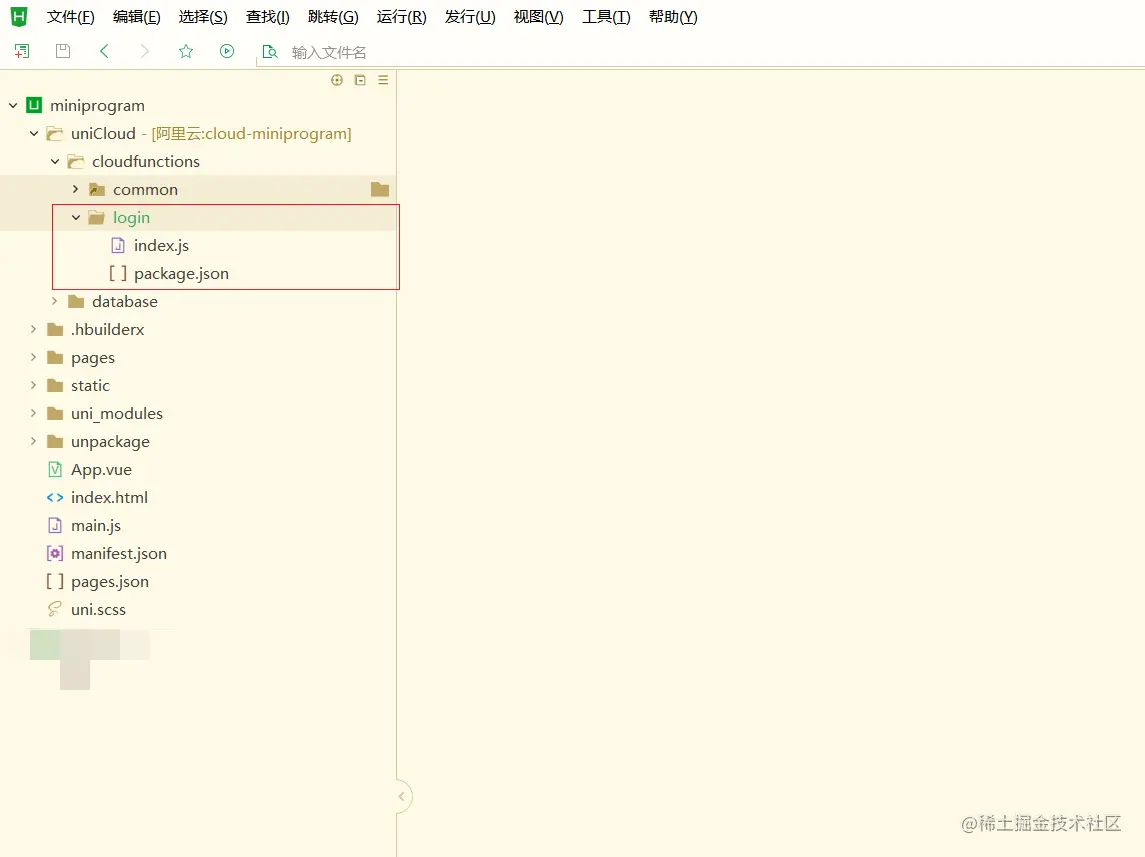Expand the pages folder chevron
Image resolution: width=1145 pixels, height=857 pixels.
coord(34,357)
